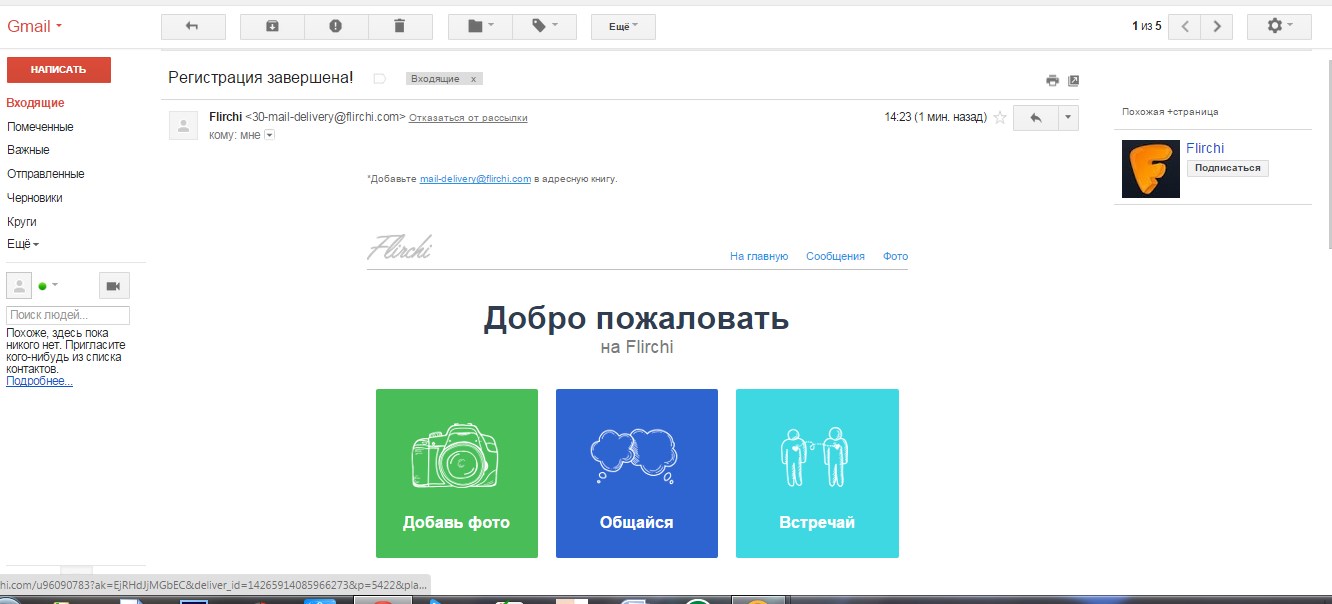Open more reply options dropdown arrow
This screenshot has height=604, width=1332.
1068,117
